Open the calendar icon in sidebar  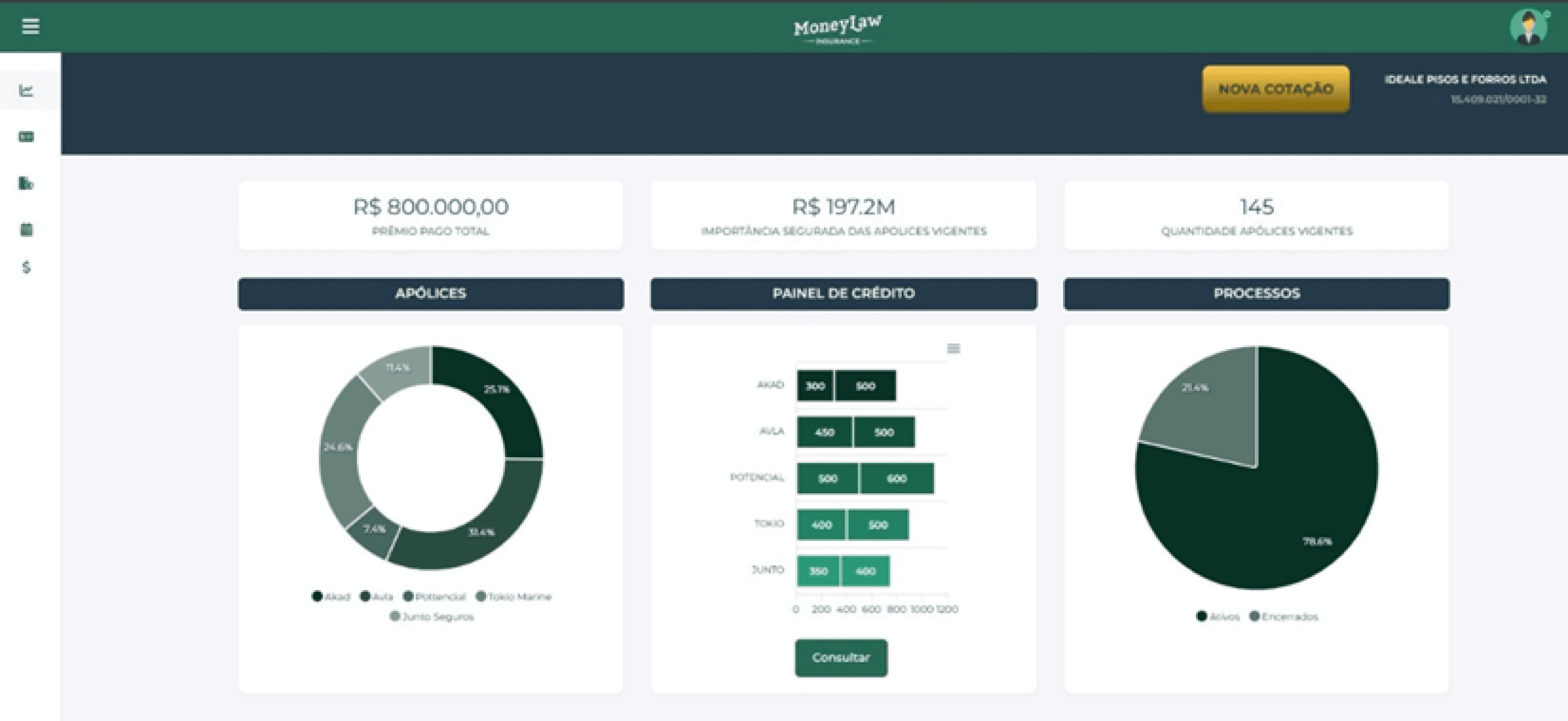pos(26,229)
